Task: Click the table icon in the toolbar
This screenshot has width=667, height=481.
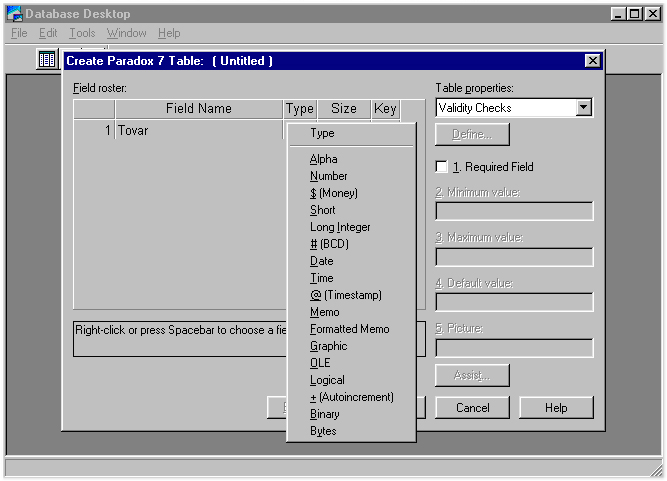Action: point(47,59)
